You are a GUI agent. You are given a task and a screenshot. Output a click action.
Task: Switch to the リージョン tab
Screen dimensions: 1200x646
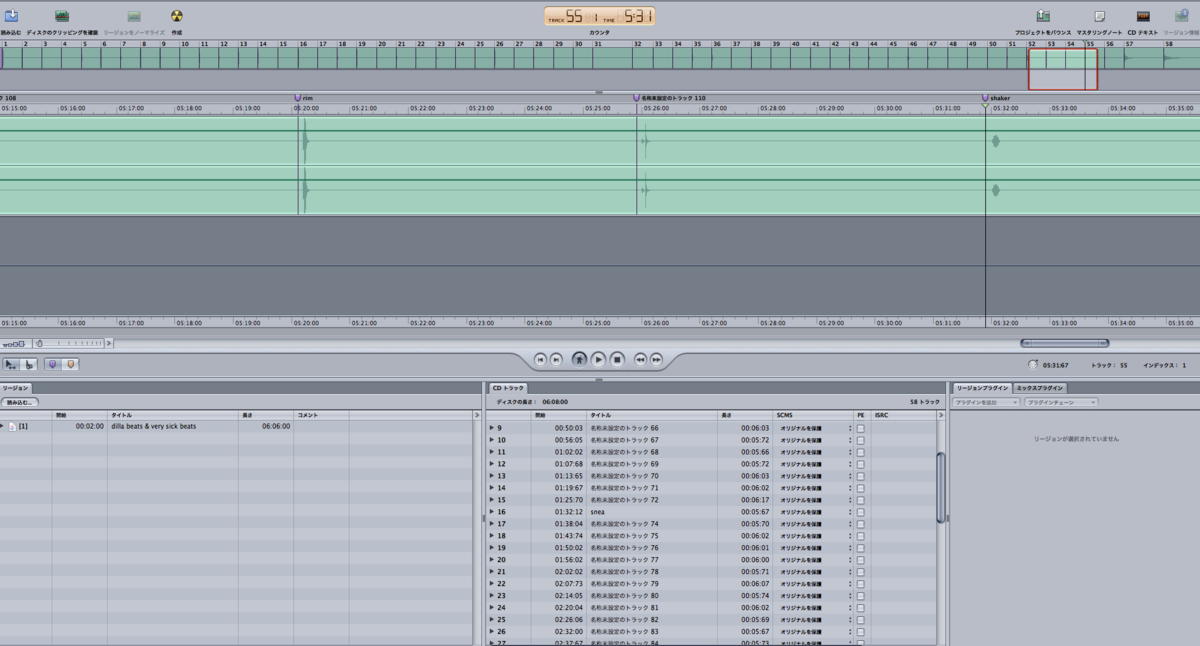(x=15, y=388)
